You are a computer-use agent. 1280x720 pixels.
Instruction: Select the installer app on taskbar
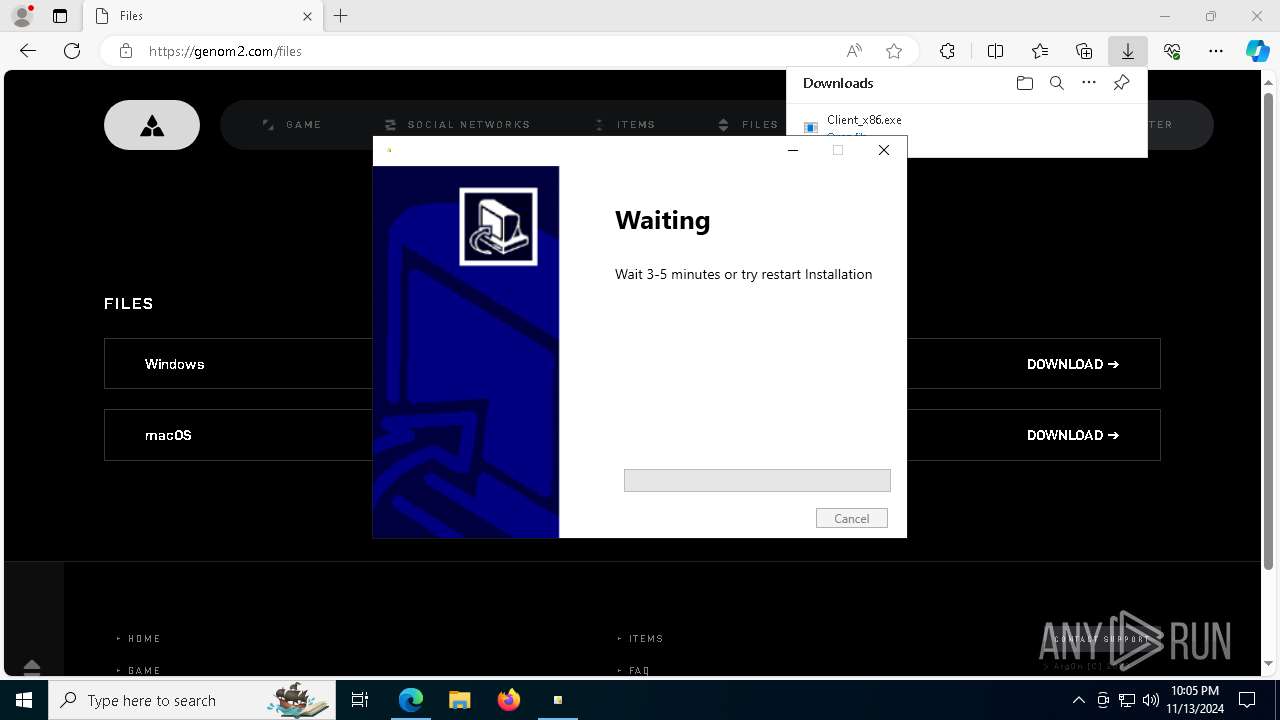click(x=558, y=700)
